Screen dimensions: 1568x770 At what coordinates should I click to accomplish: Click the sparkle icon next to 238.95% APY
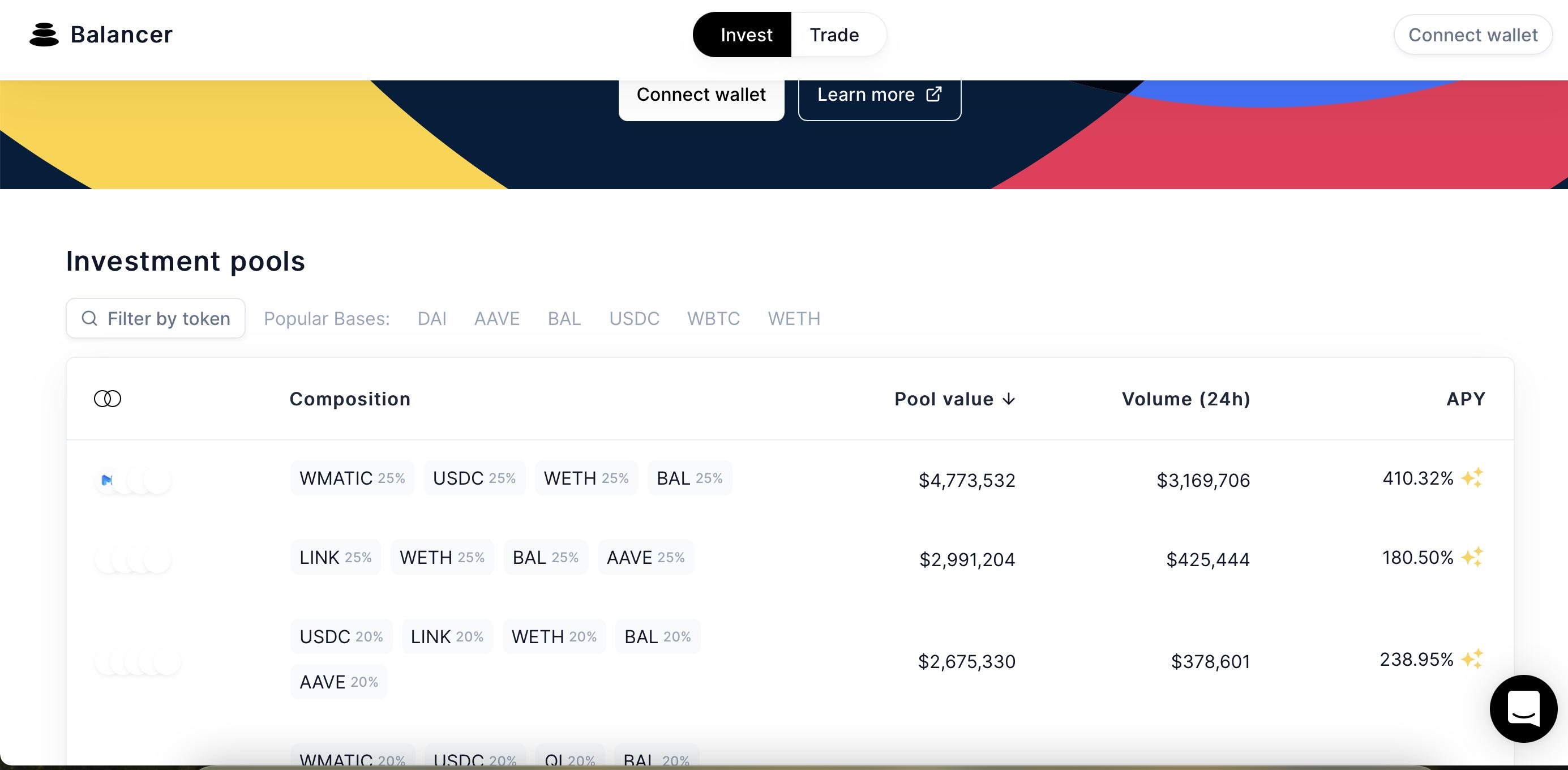pos(1472,658)
